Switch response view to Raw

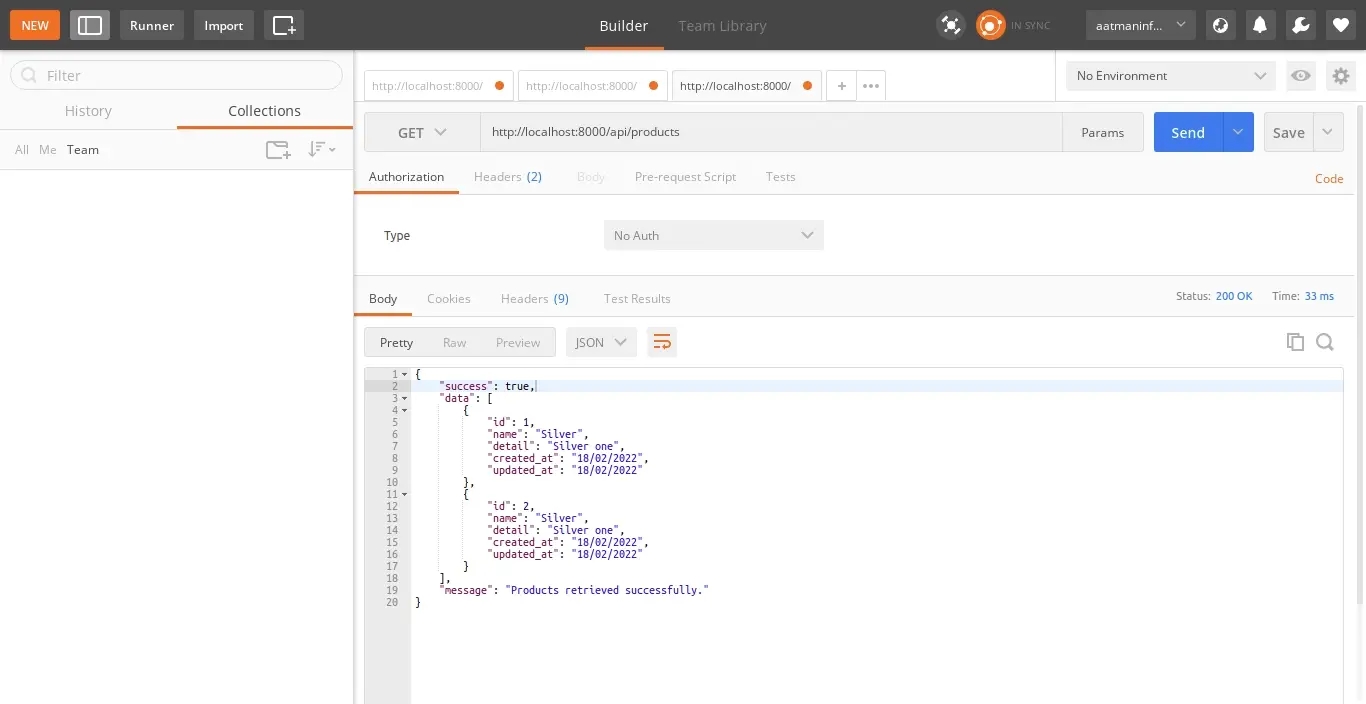pos(454,342)
